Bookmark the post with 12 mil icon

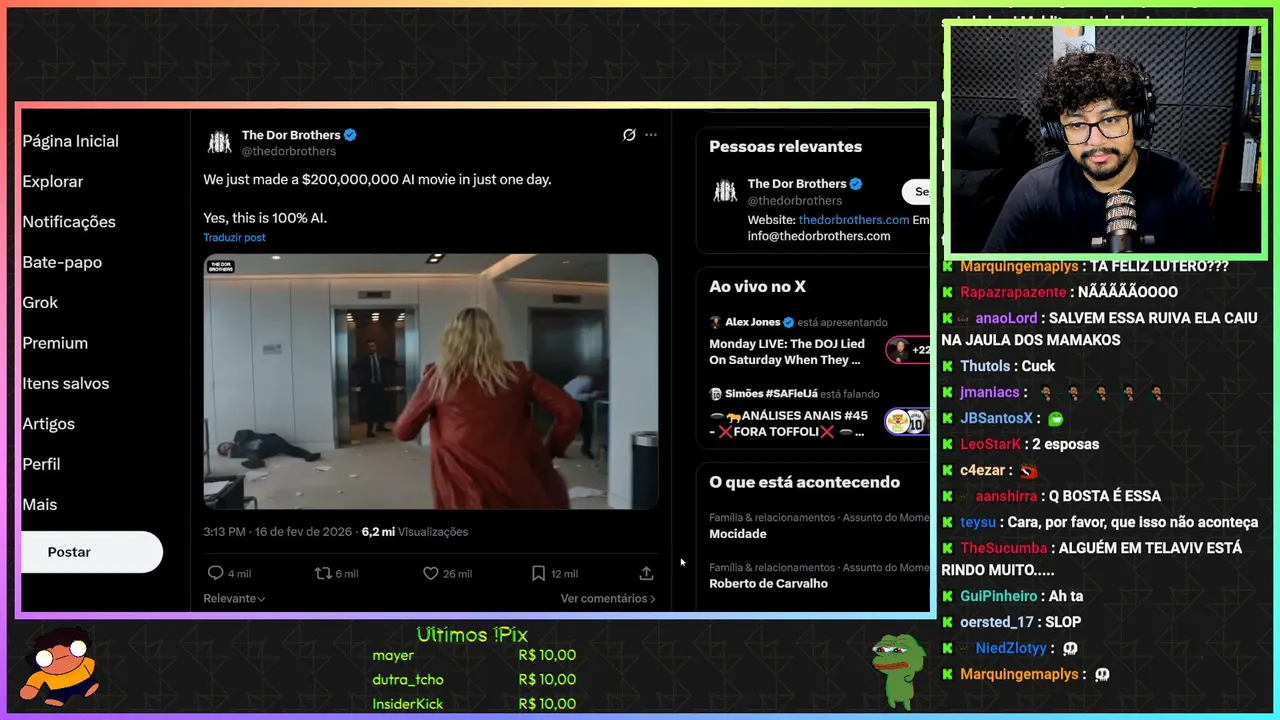tap(538, 573)
